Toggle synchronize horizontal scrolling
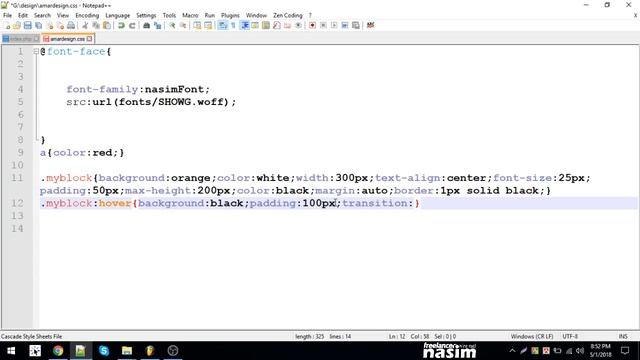Viewport: 640px width, 360px height. [x=208, y=25]
